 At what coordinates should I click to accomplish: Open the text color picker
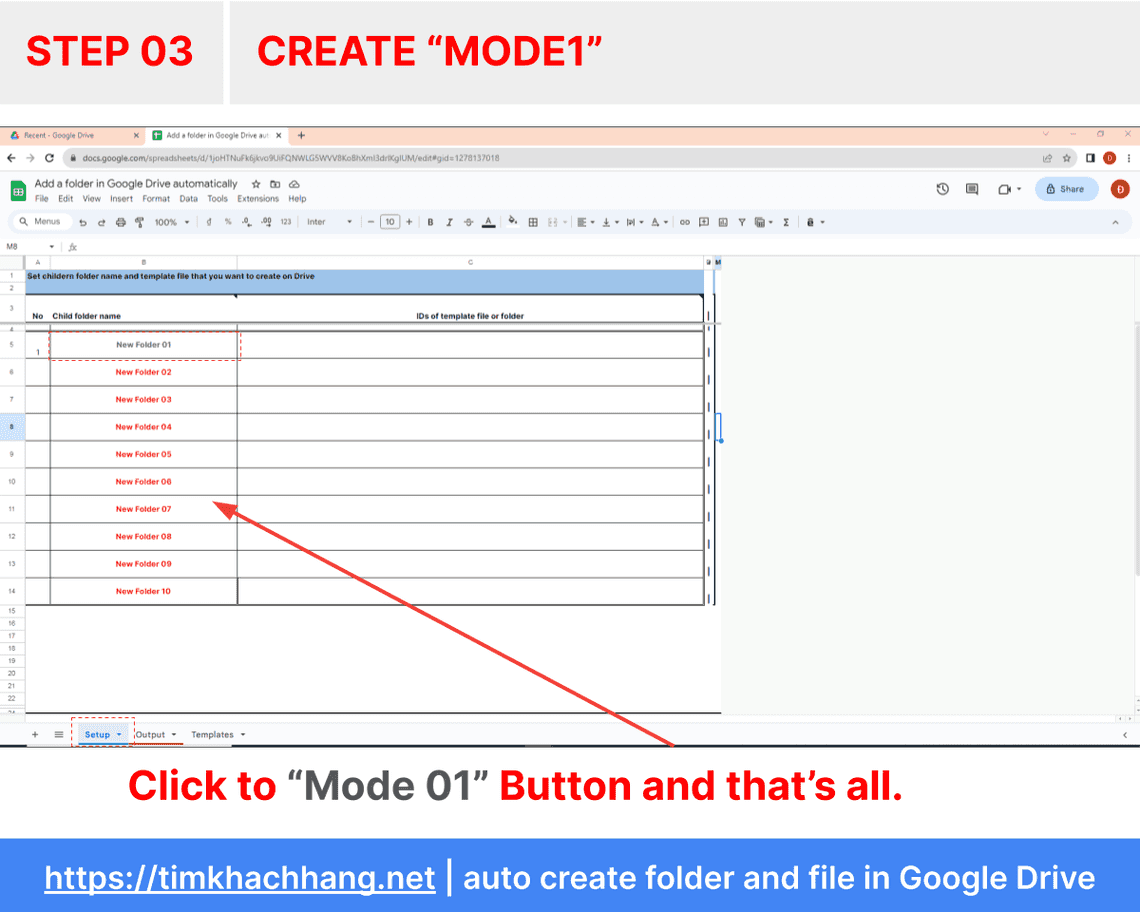(486, 221)
